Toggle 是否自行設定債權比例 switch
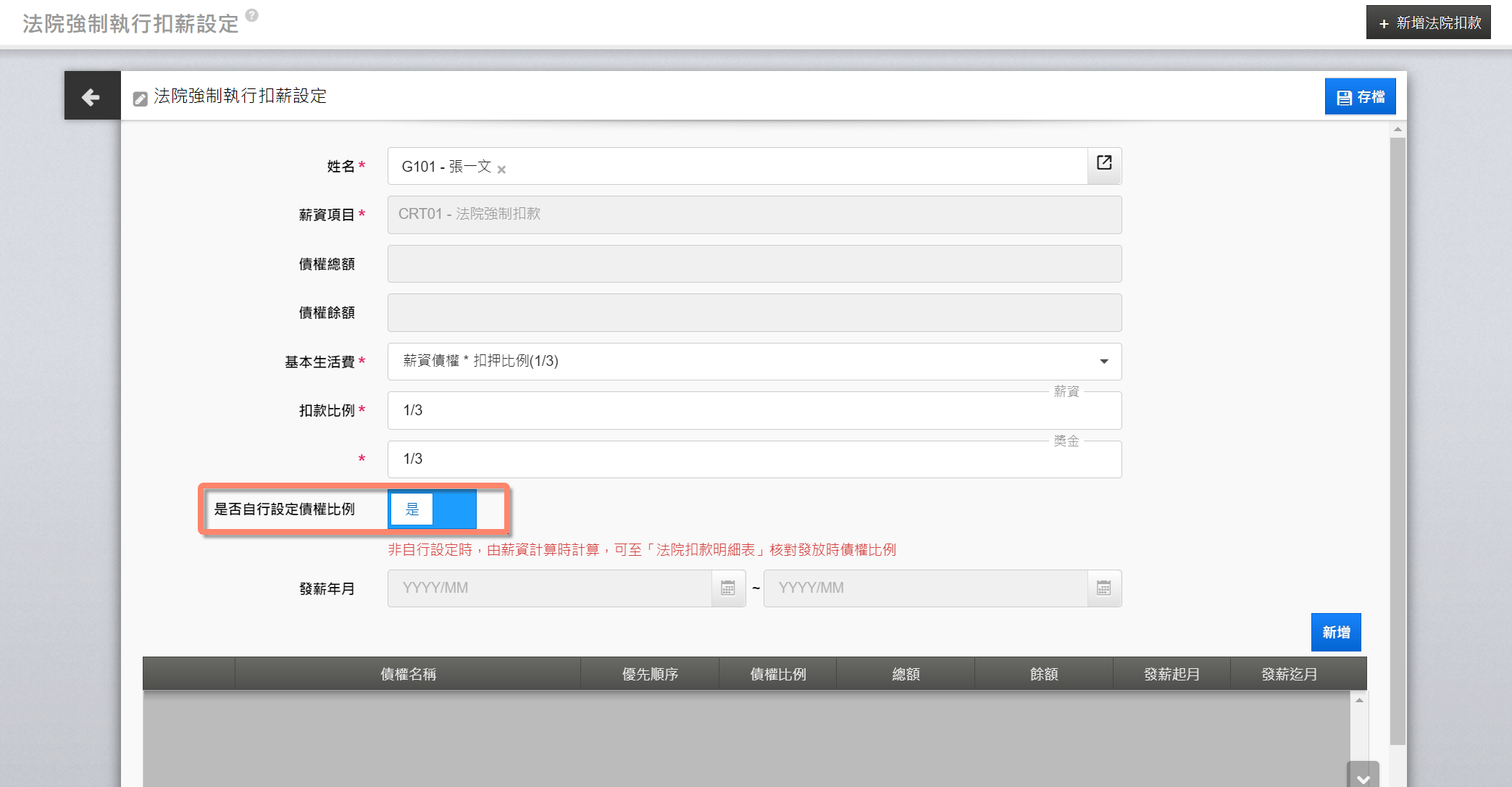Image resolution: width=1512 pixels, height=787 pixels. pyautogui.click(x=433, y=509)
